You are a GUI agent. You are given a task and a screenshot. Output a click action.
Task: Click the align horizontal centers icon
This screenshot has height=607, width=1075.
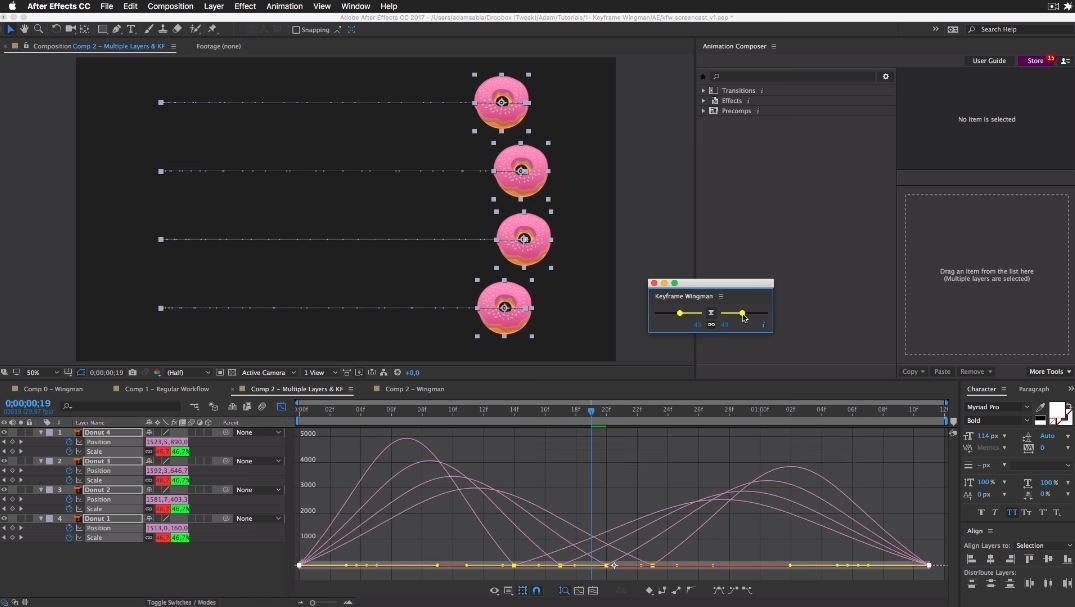[x=990, y=560]
